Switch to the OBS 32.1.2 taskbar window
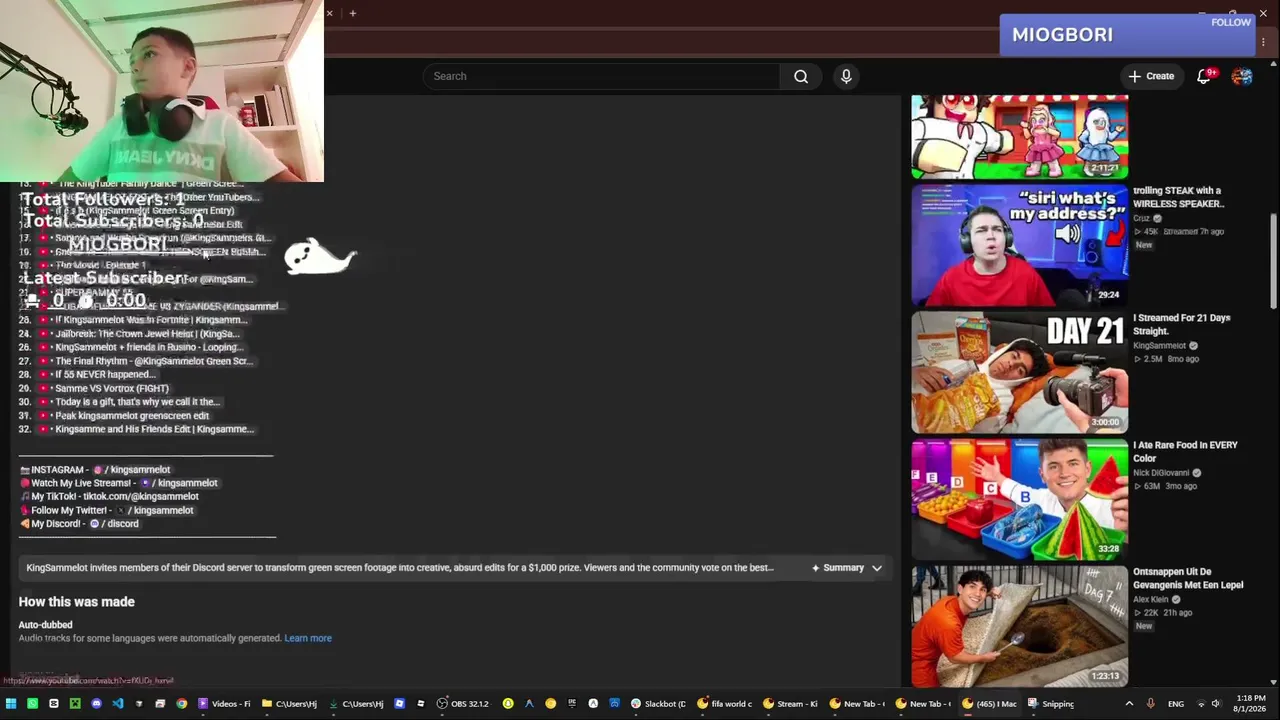Viewport: 1280px width, 720px height. (x=463, y=704)
